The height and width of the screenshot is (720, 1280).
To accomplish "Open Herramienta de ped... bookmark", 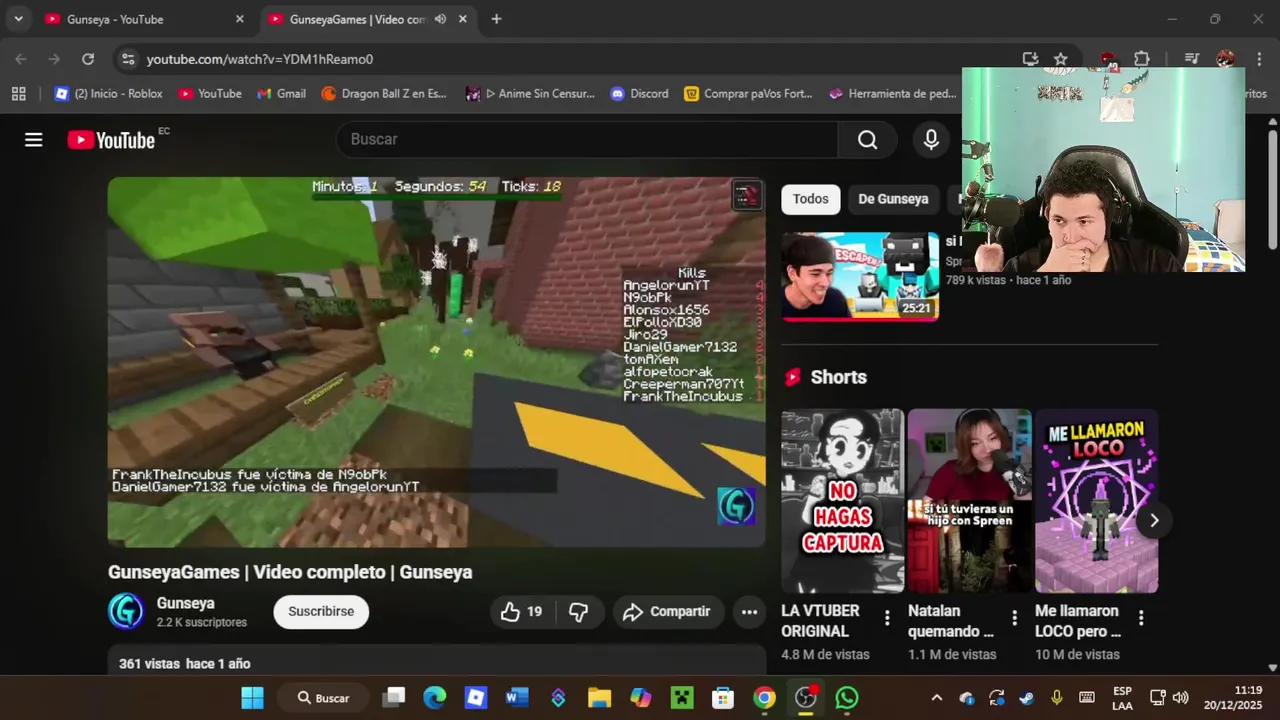I will 893,93.
